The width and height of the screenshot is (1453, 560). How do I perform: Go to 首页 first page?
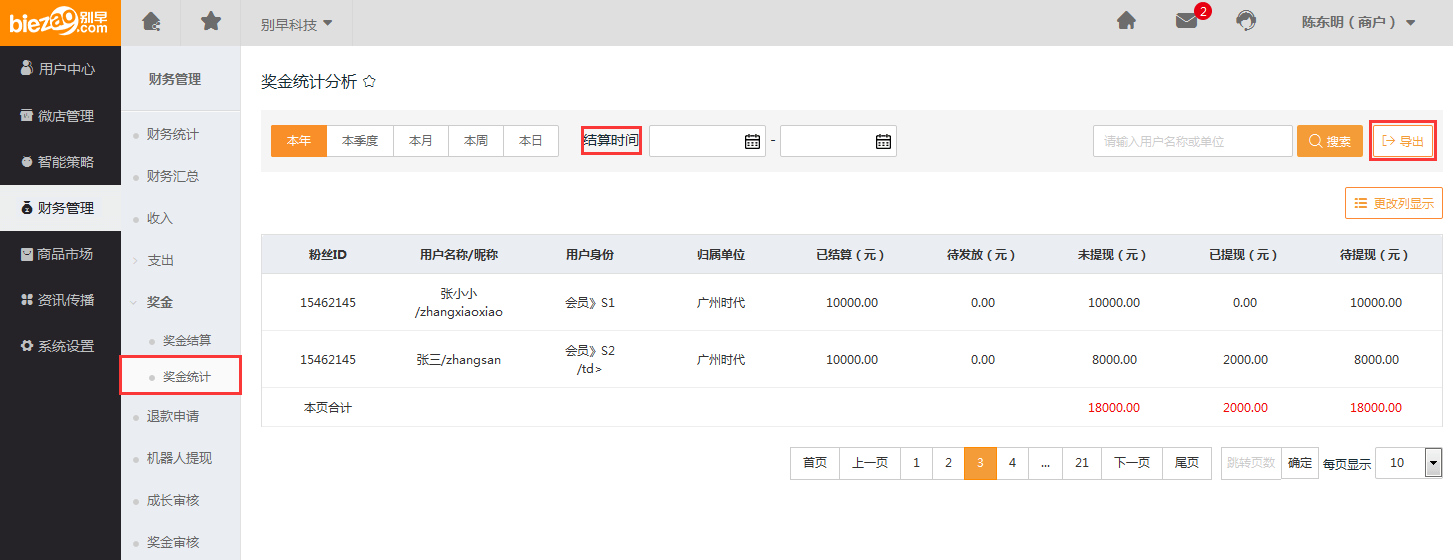coord(815,463)
